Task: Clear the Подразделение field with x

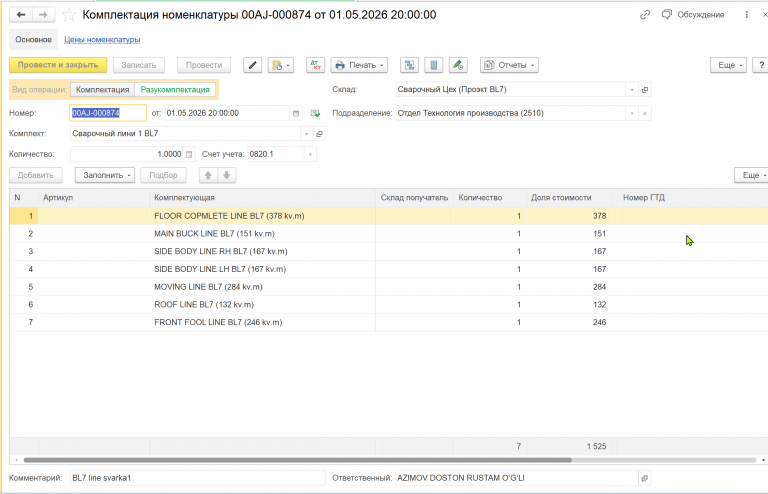Action: coord(645,113)
